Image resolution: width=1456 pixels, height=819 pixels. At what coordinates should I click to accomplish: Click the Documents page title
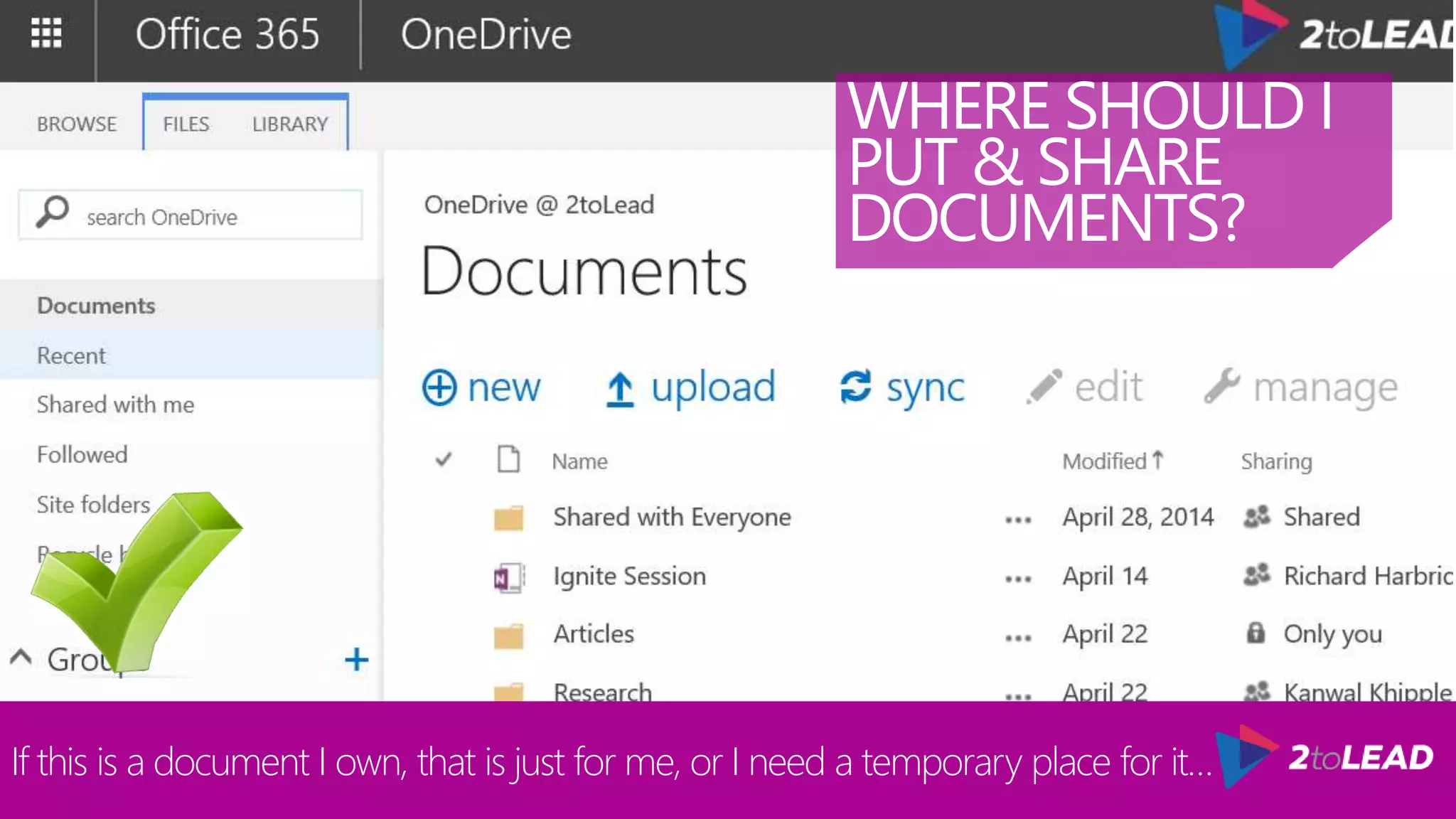click(x=584, y=271)
